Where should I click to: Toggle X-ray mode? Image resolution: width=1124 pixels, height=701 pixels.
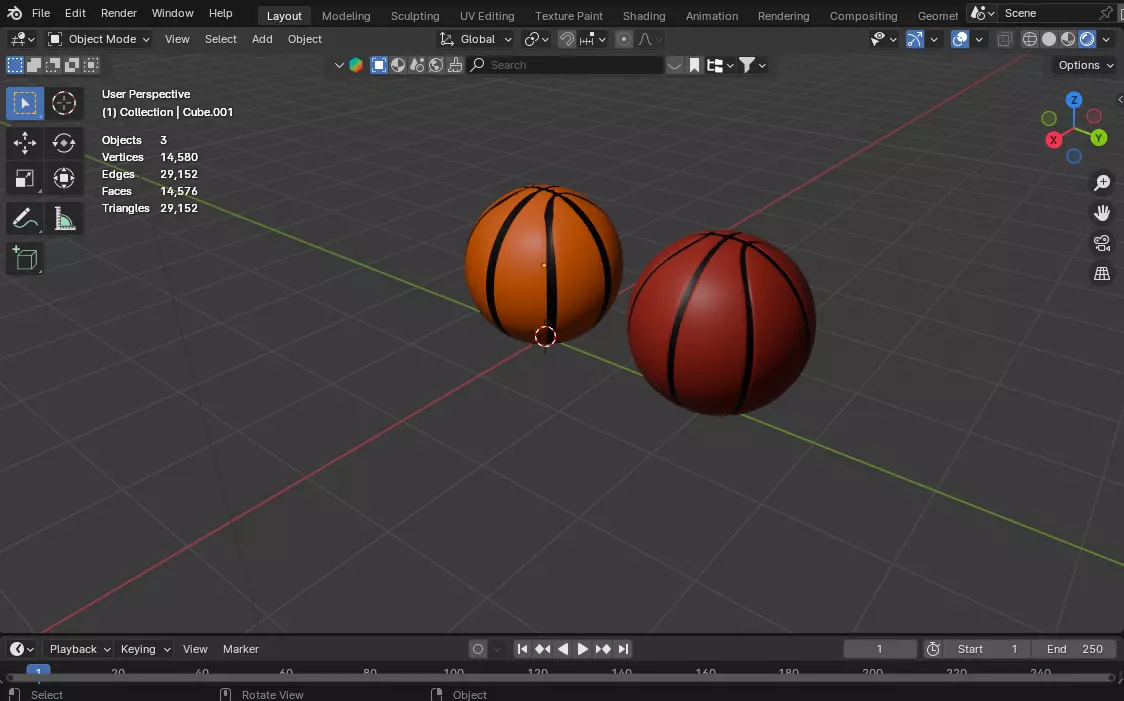tap(1004, 39)
